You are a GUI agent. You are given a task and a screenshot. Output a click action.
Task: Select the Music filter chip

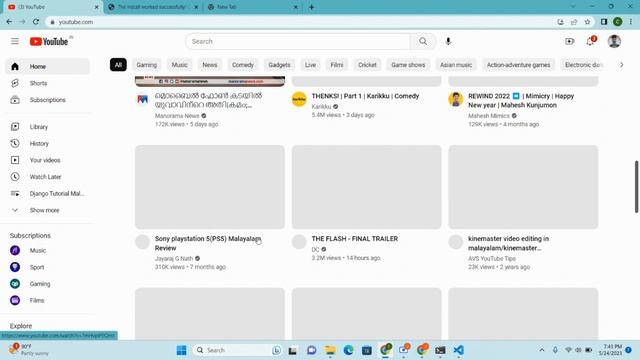179,65
